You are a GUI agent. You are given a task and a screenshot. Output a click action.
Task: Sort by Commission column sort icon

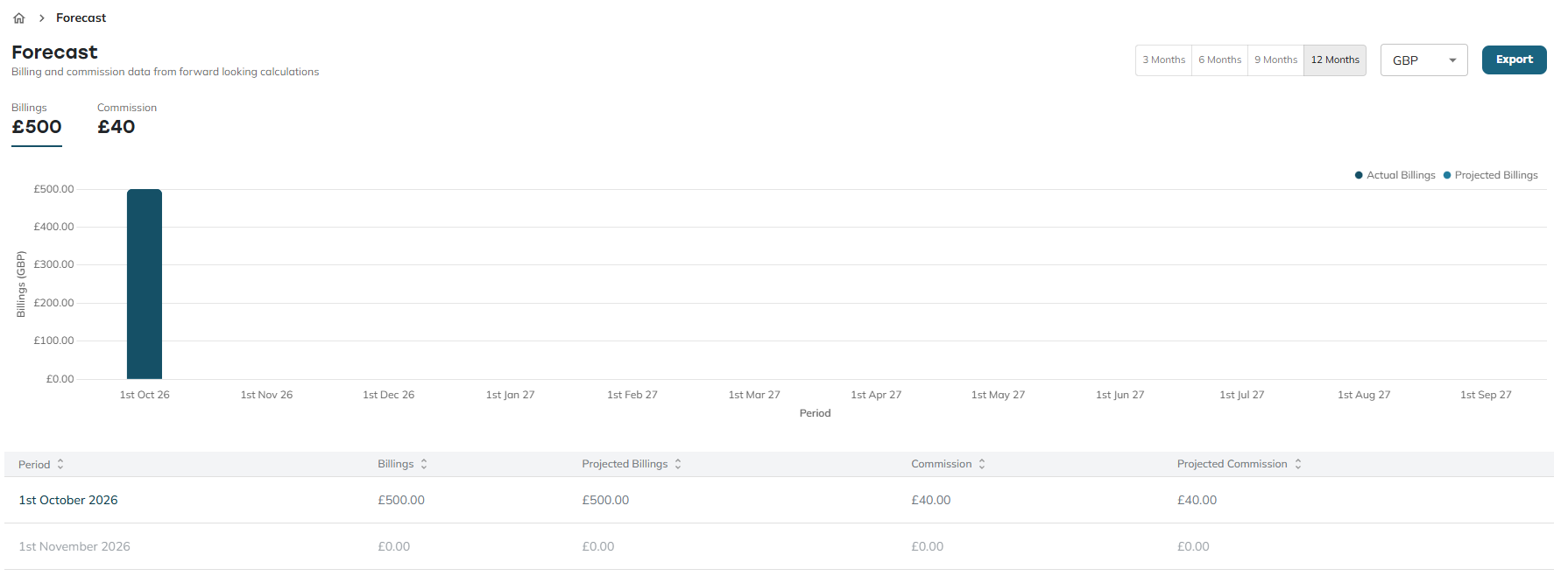[x=982, y=464]
